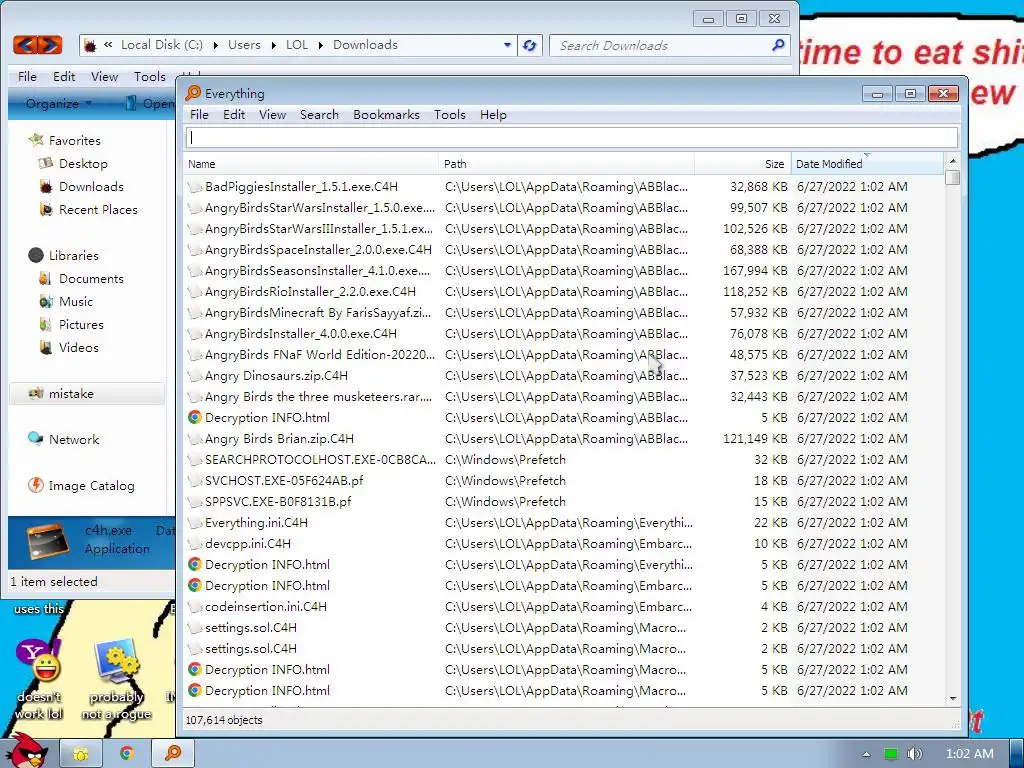
Task: Open the Everything Help menu
Action: (493, 114)
